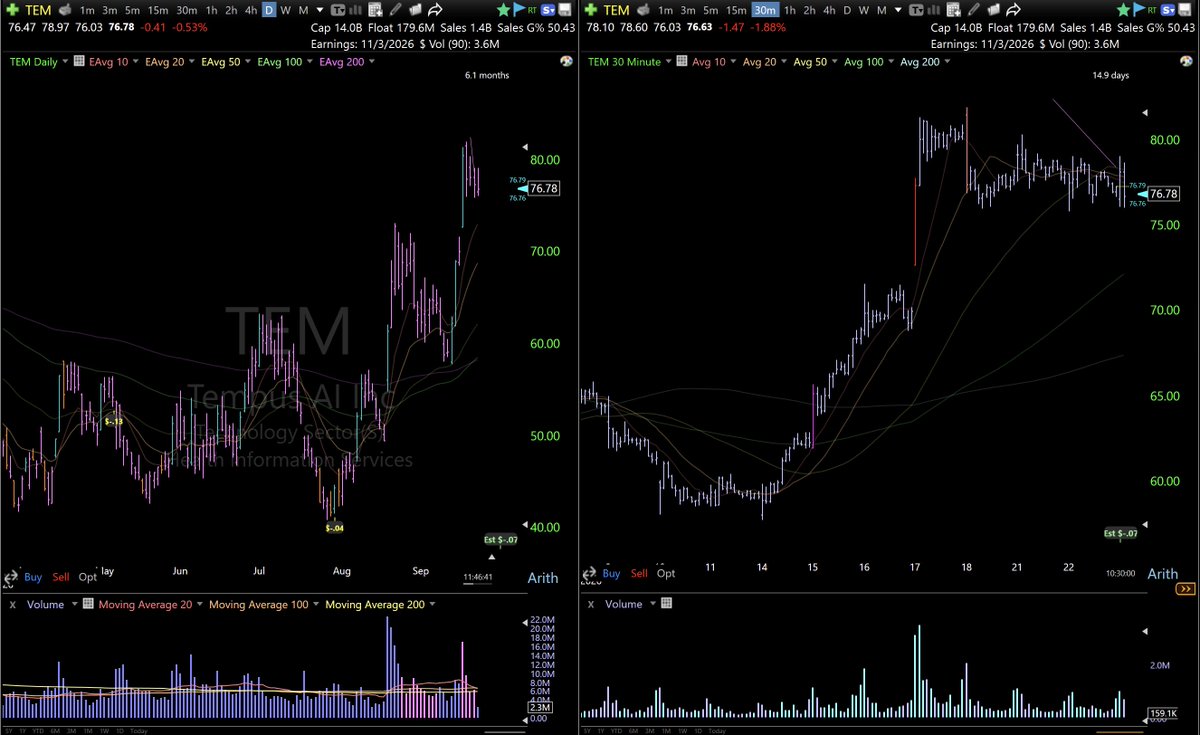The width and height of the screenshot is (1200, 735).
Task: Click Buy button on right 30-minute chart
Action: pos(611,574)
